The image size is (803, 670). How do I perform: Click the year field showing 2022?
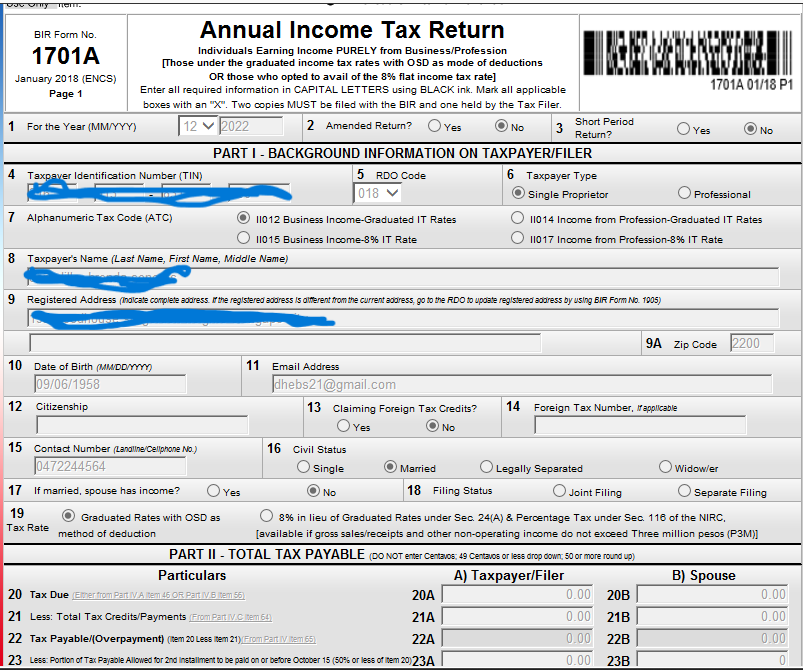[x=251, y=126]
